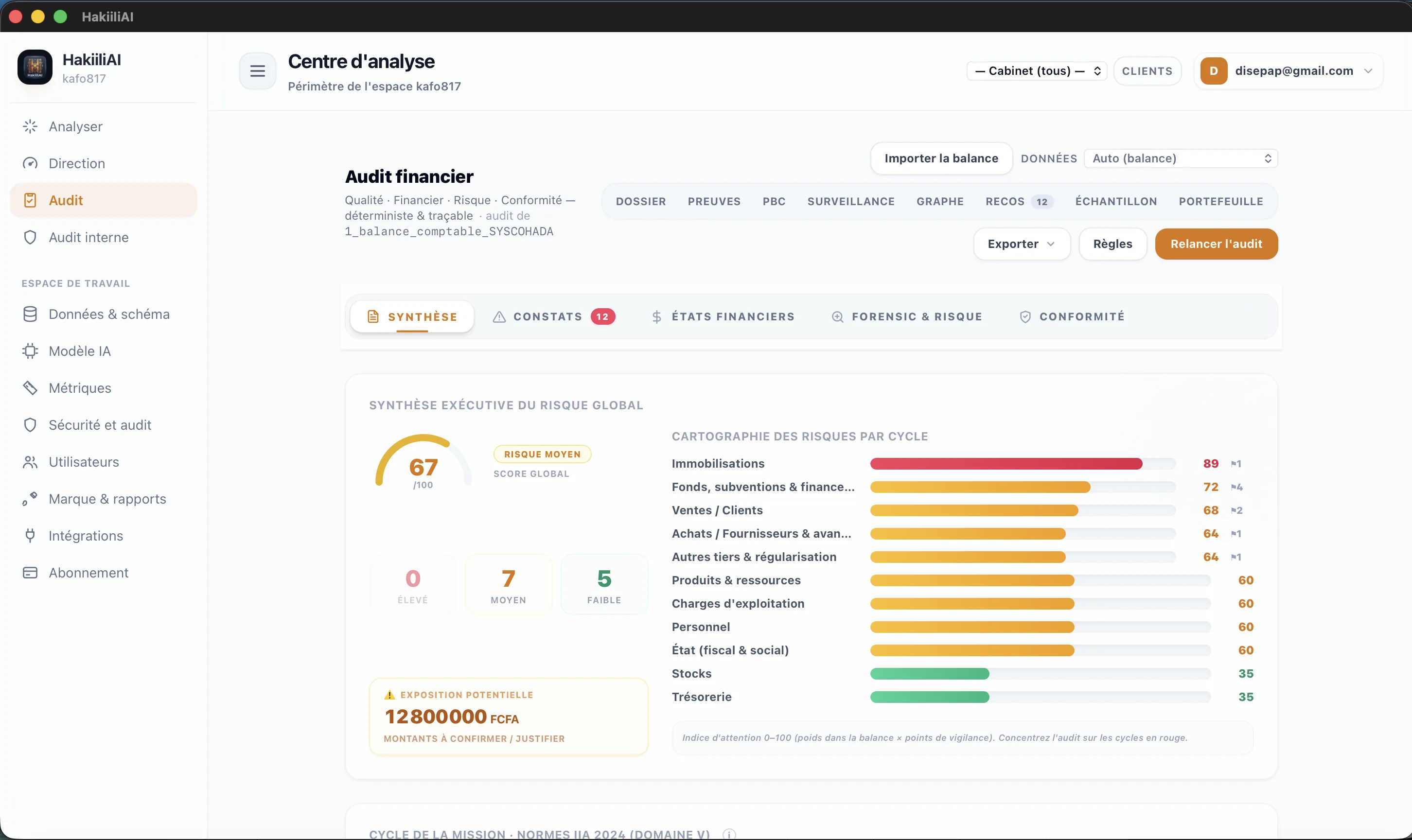
Task: Open the PBC section
Action: (774, 202)
